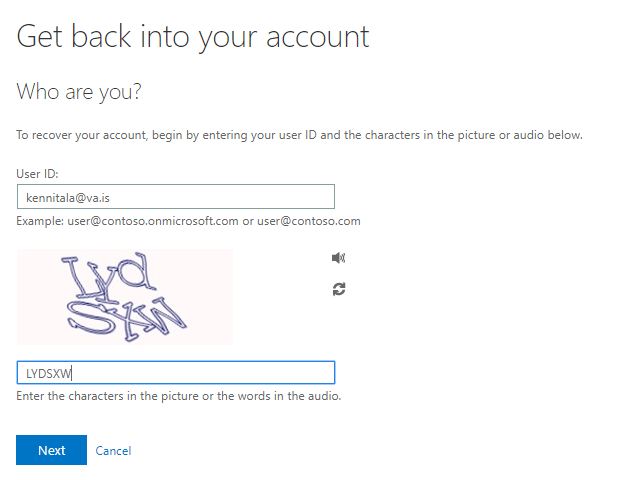
Task: Click the example user@contoso.onmicrosoft.com hint text
Action: (188, 221)
